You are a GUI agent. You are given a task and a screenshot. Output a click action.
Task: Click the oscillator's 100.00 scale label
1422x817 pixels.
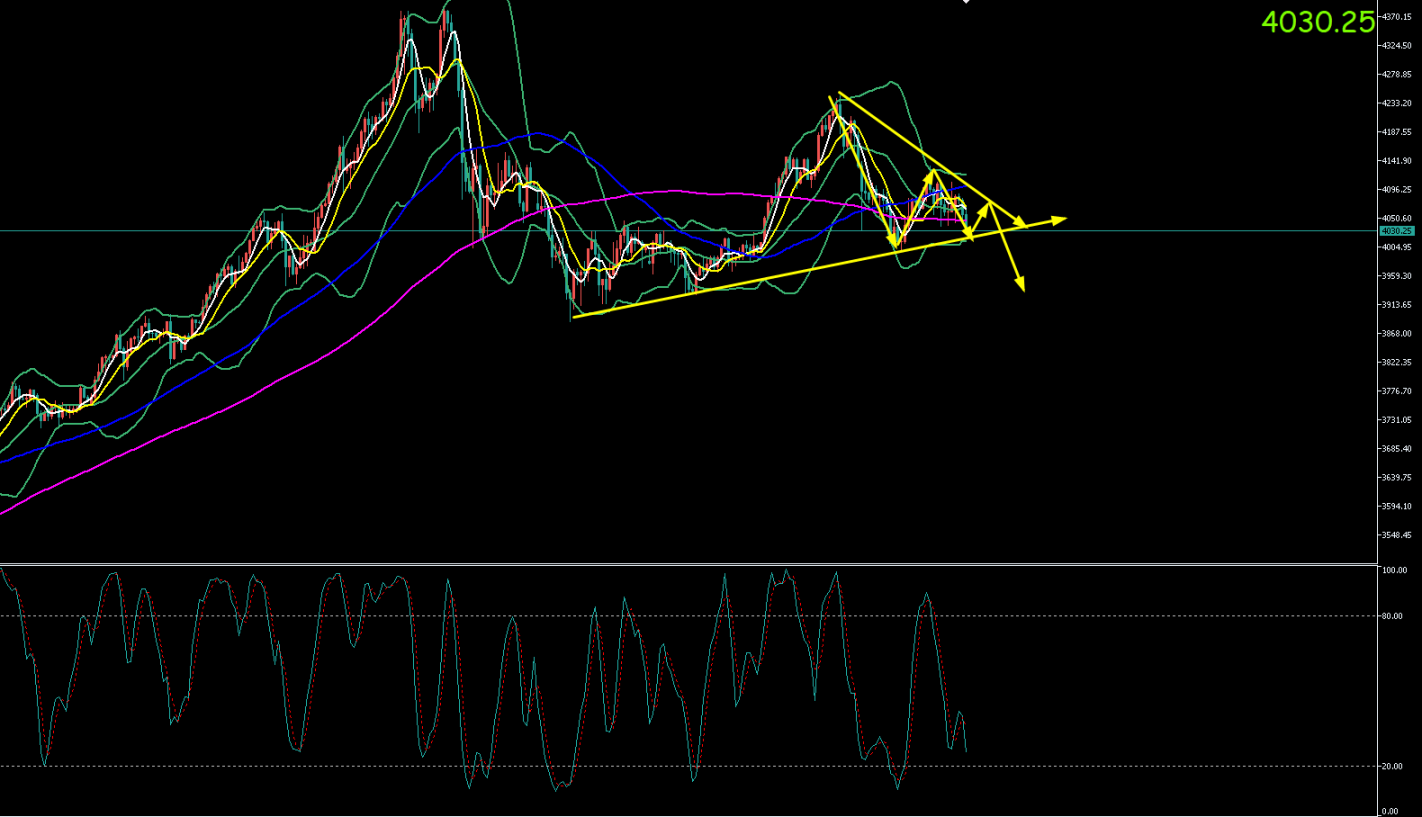[1392, 570]
